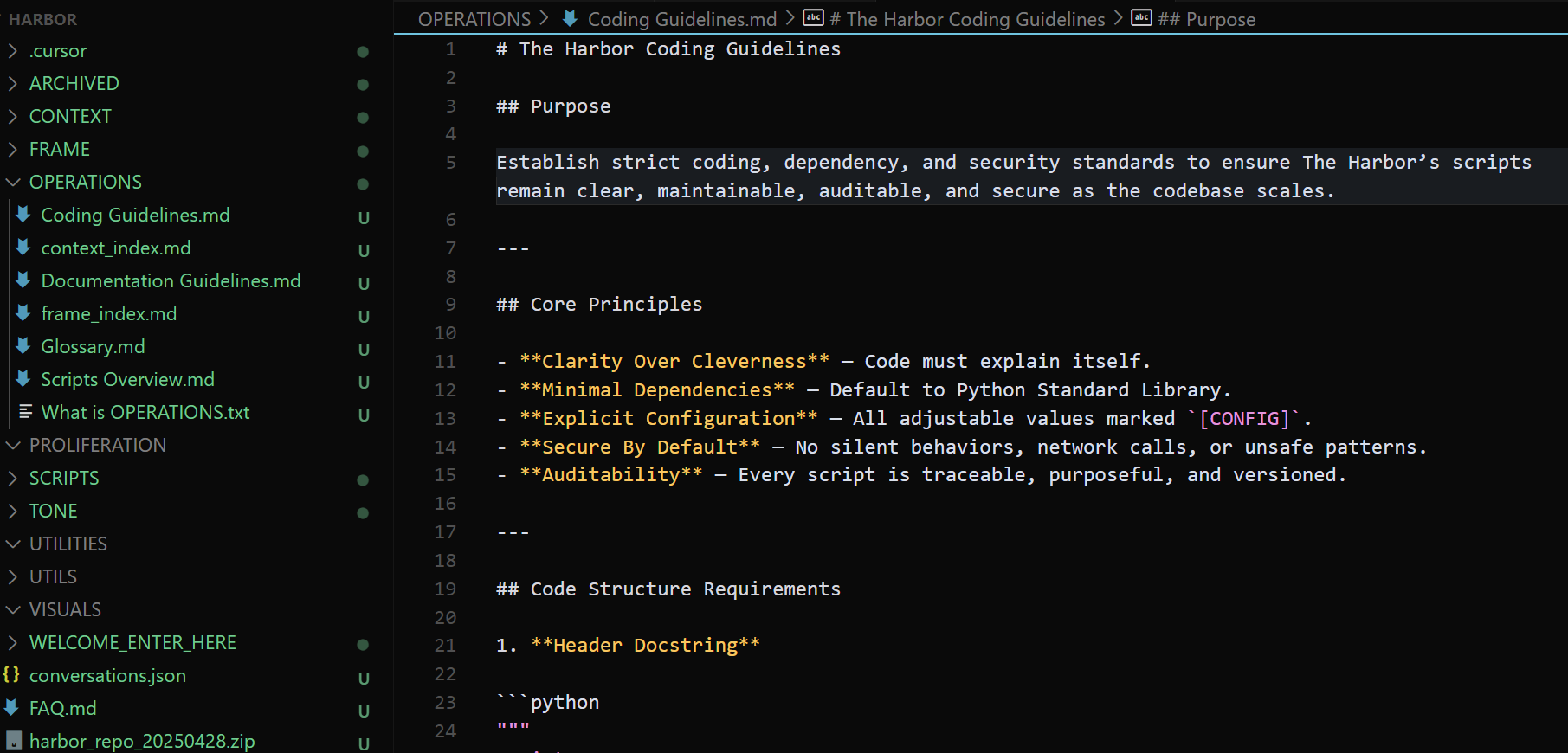
Task: Click the '**Secure By Default**' text
Action: point(640,447)
